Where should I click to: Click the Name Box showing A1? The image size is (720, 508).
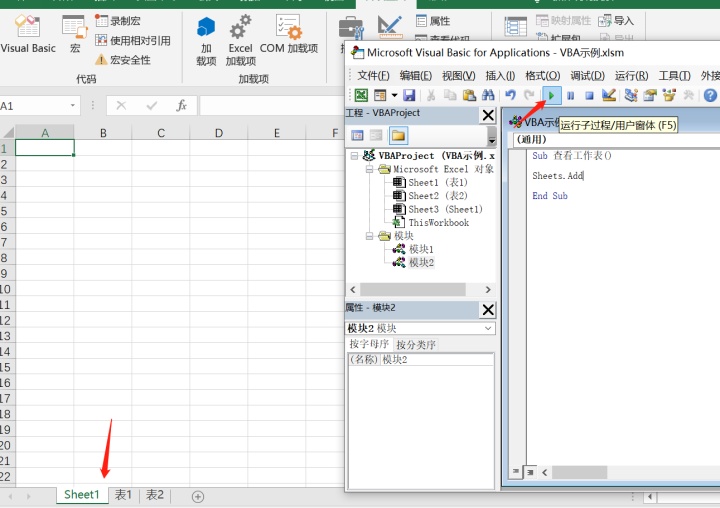coord(32,106)
